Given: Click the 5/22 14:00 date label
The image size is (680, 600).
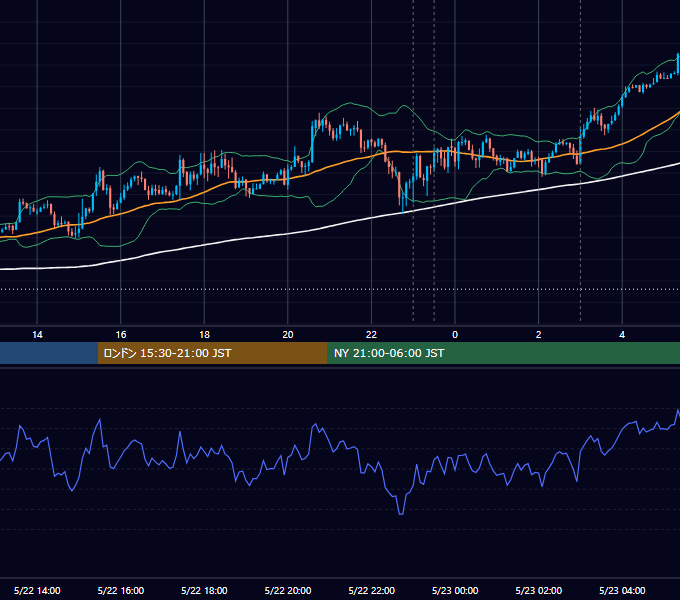Looking at the screenshot, I should [x=37, y=590].
